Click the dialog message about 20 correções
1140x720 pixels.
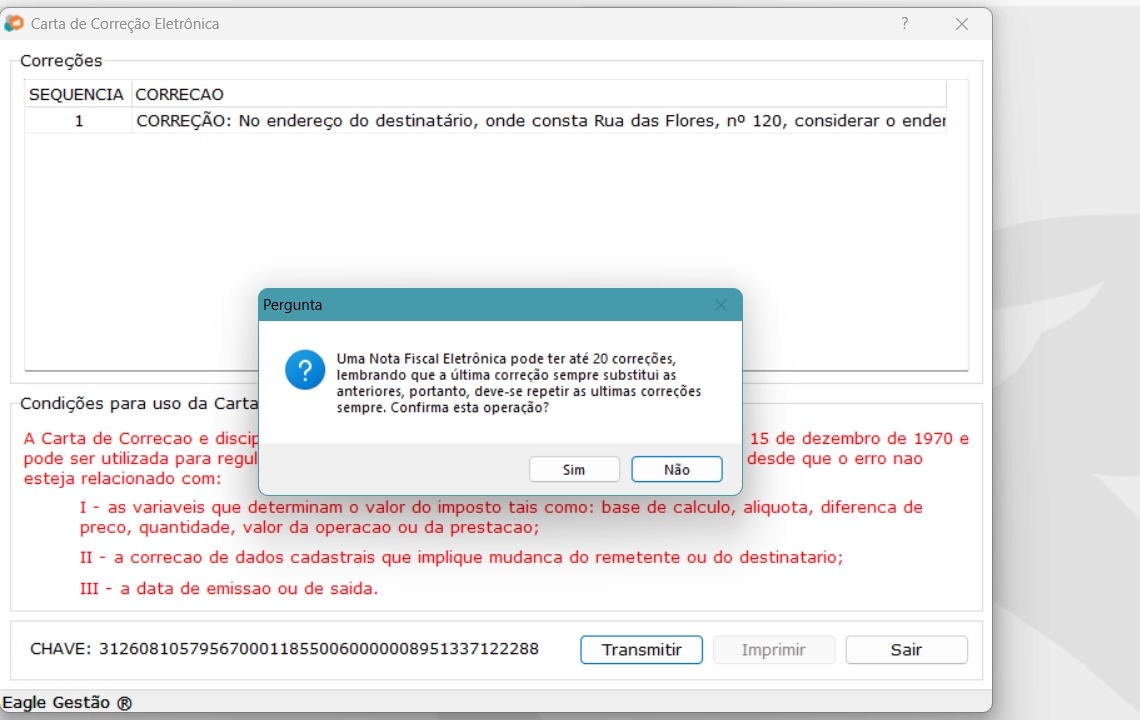click(518, 383)
